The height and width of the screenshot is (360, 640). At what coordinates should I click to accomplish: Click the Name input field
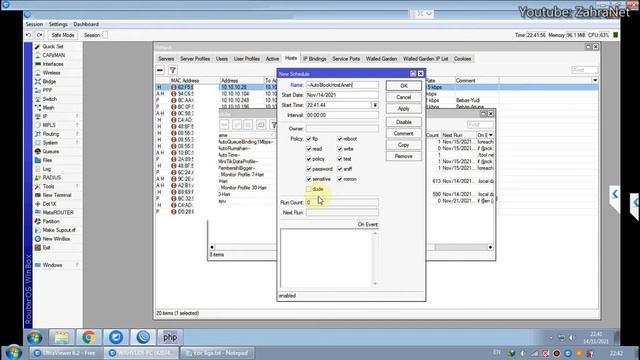(x=342, y=85)
